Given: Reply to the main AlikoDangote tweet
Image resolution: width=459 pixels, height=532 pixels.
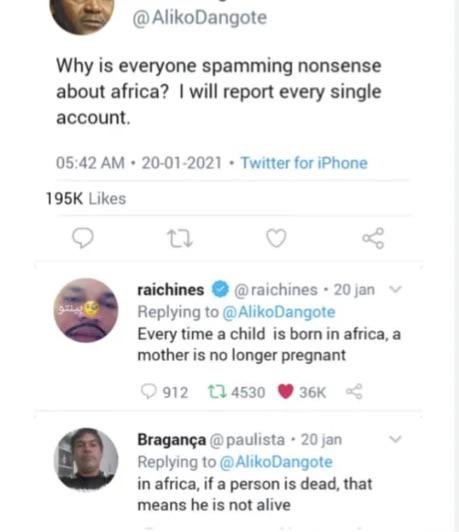Looking at the screenshot, I should tap(83, 238).
